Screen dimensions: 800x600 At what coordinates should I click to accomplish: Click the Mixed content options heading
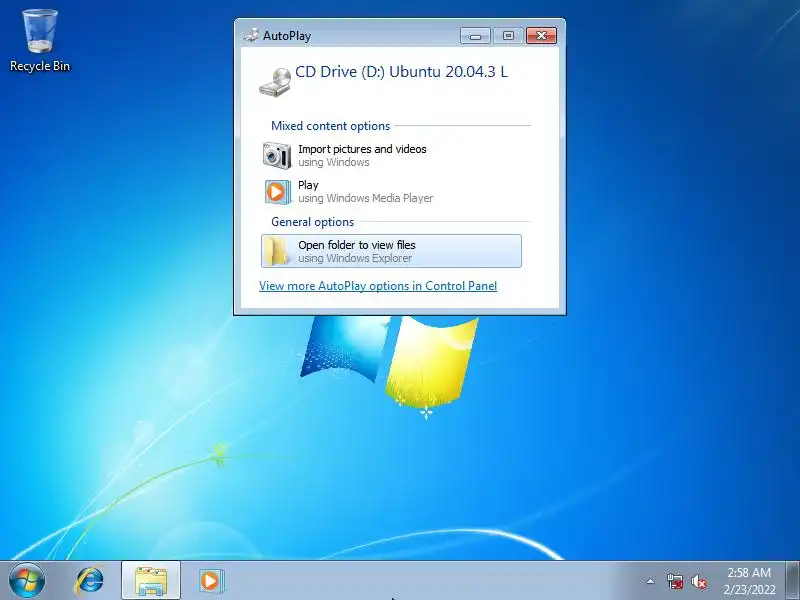click(331, 126)
